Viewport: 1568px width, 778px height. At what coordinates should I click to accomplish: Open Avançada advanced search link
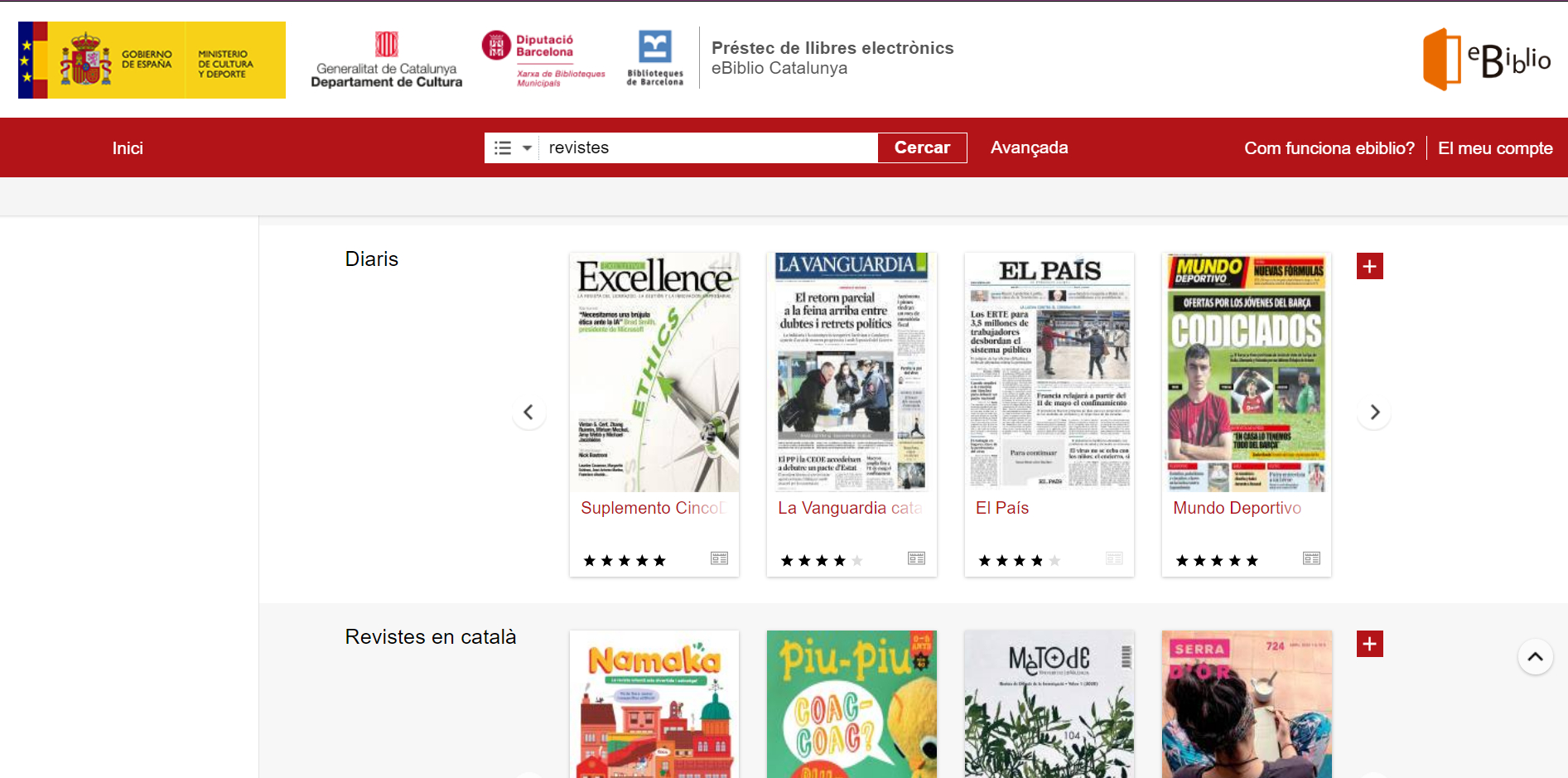tap(1029, 147)
